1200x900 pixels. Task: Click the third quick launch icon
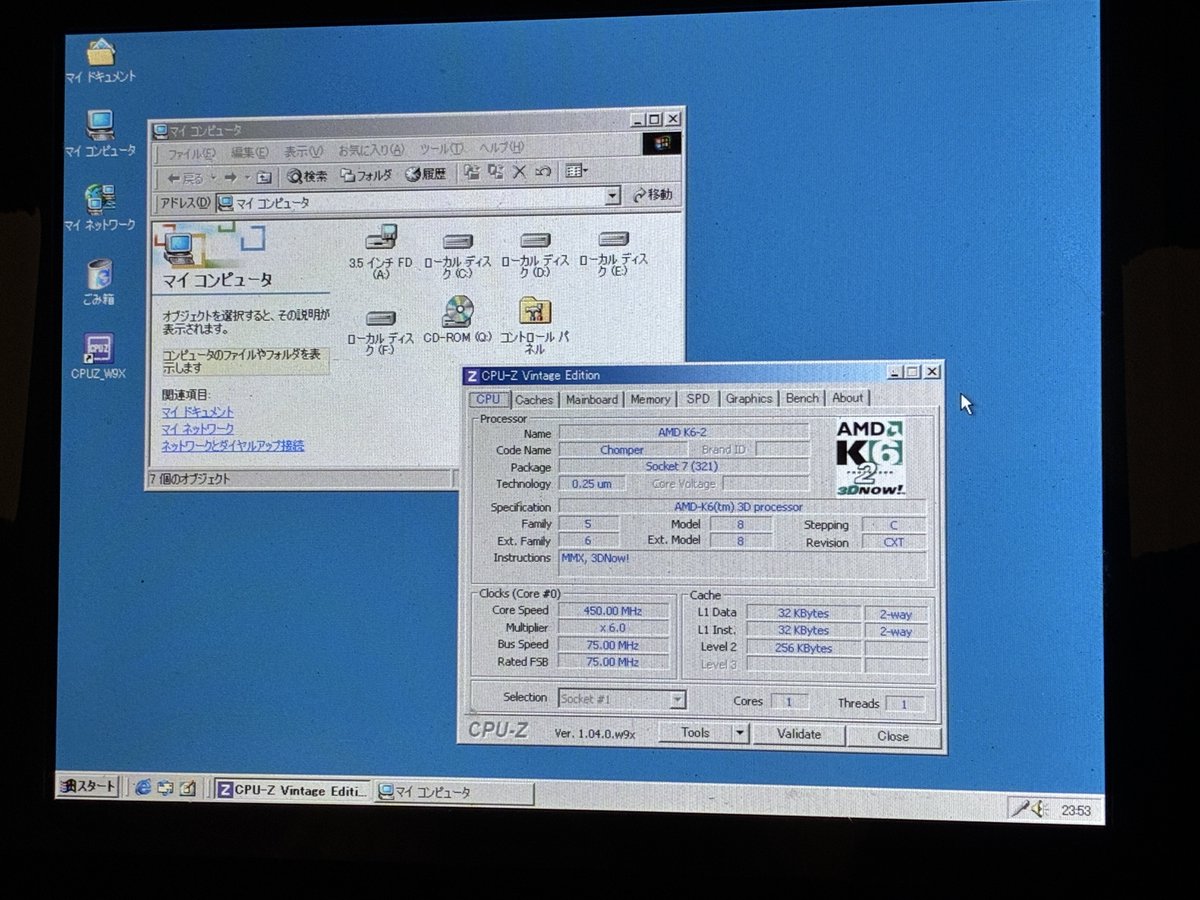188,788
